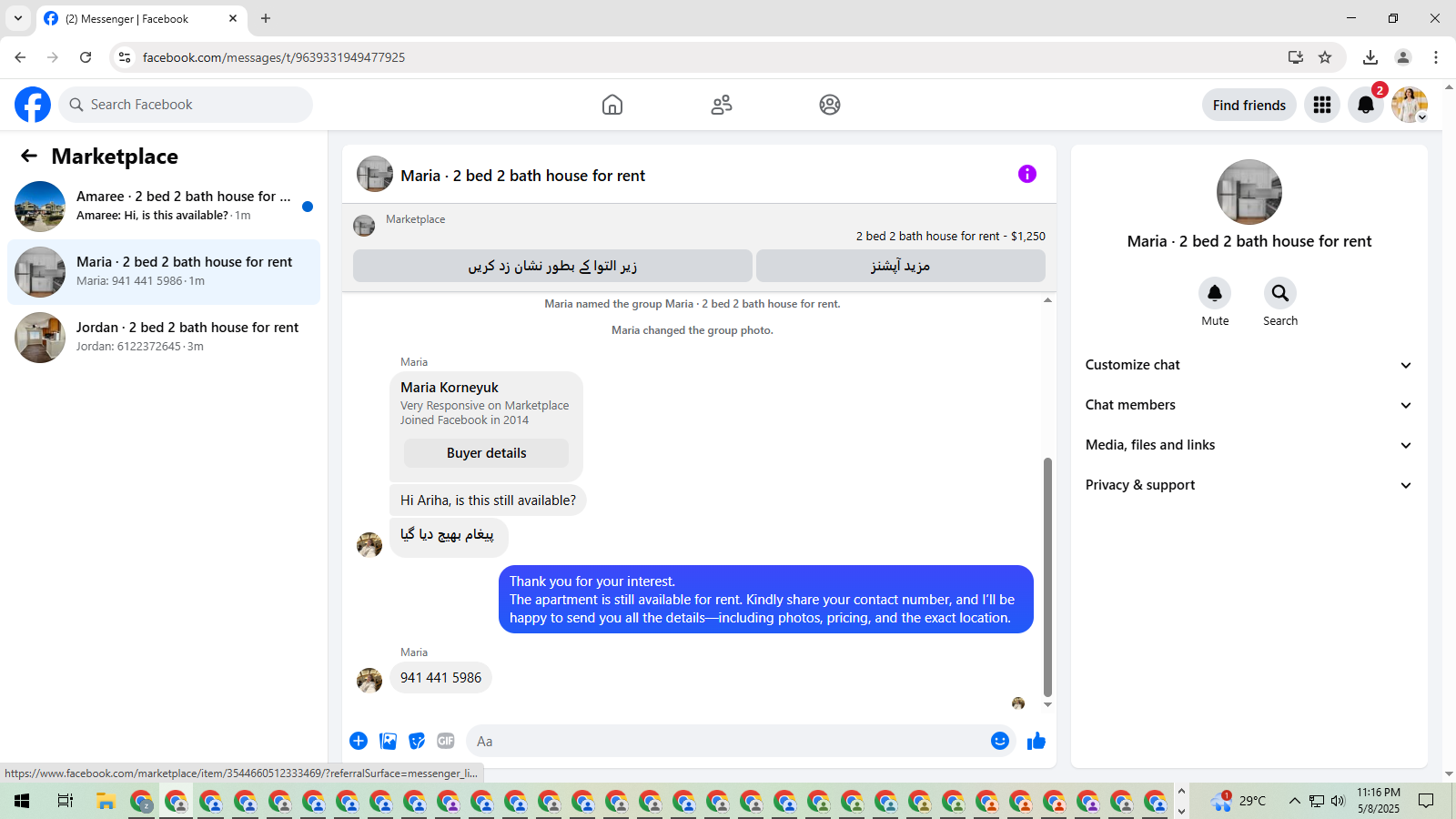Open the Amaree conversation
1456x819 pixels.
point(164,207)
